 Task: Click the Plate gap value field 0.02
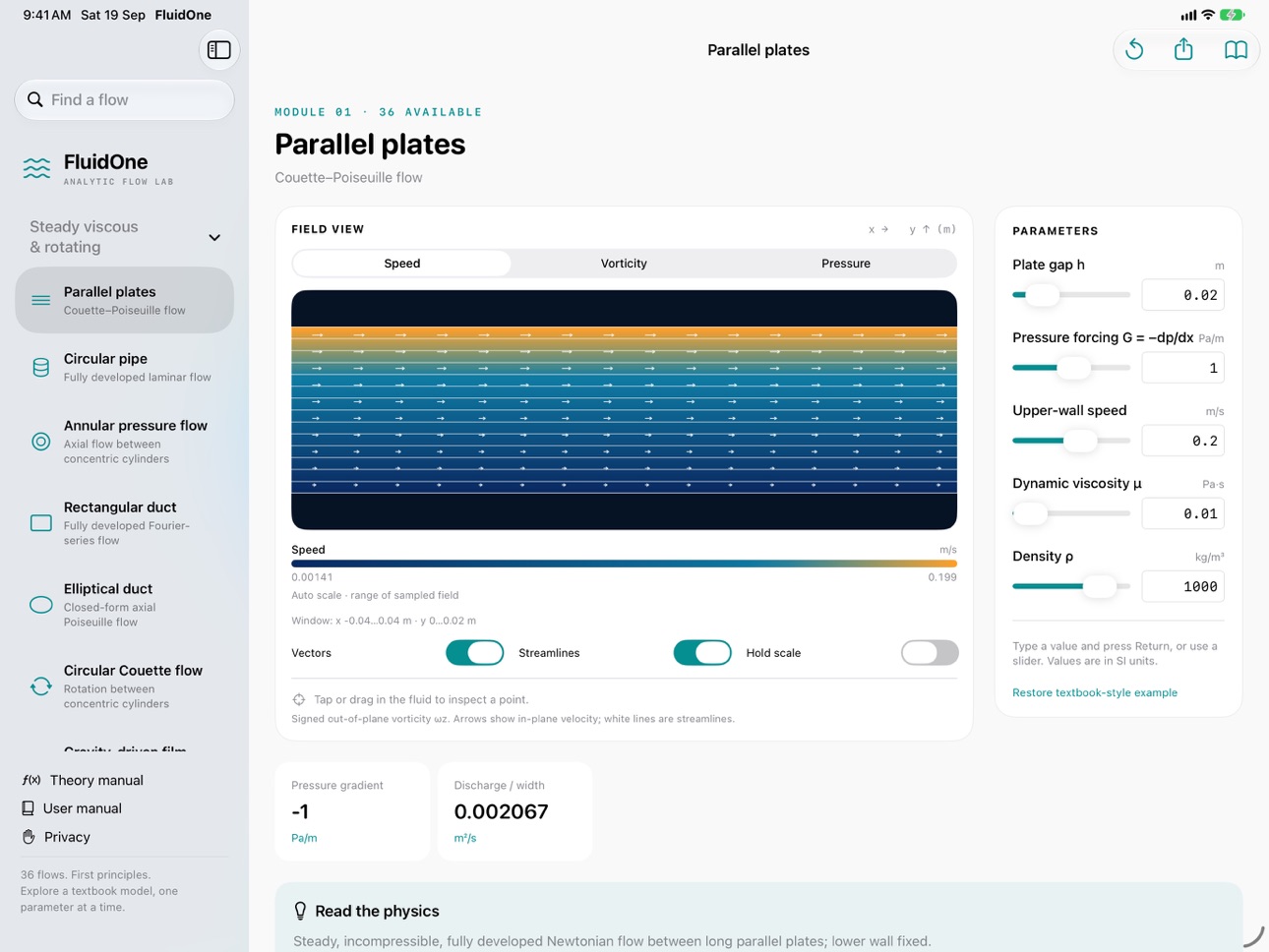pyautogui.click(x=1183, y=295)
